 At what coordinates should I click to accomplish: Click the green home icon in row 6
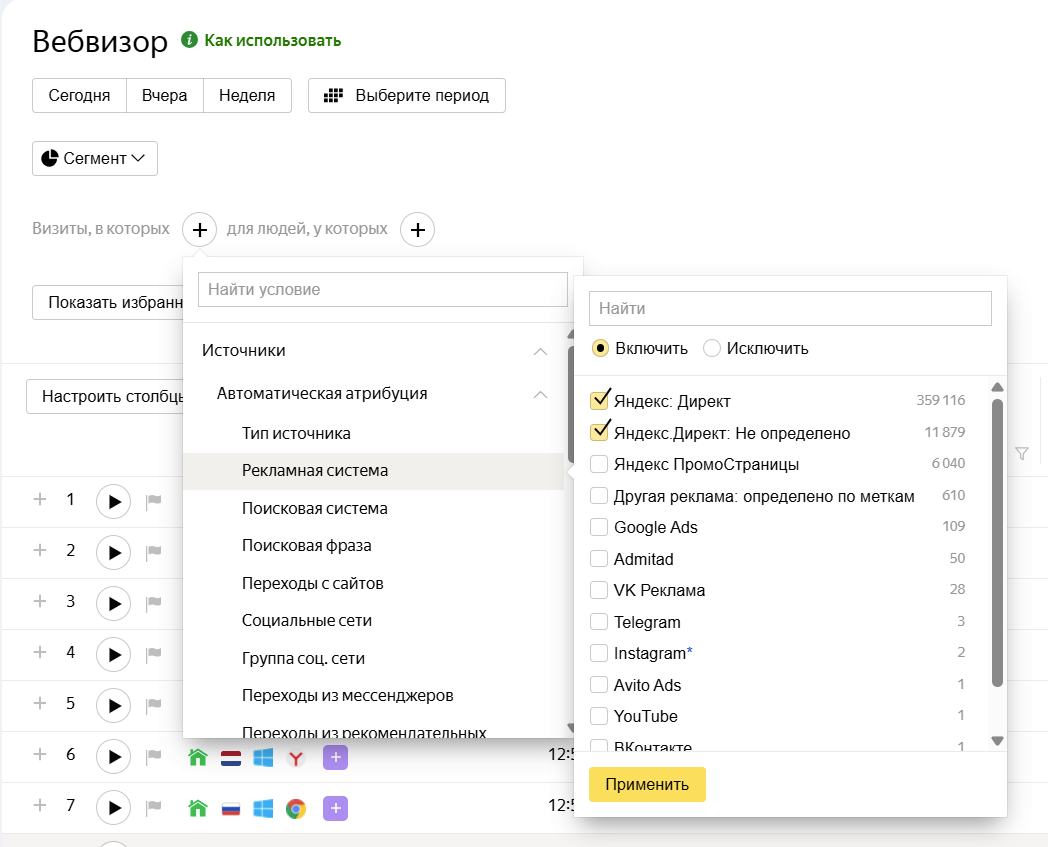tap(198, 757)
